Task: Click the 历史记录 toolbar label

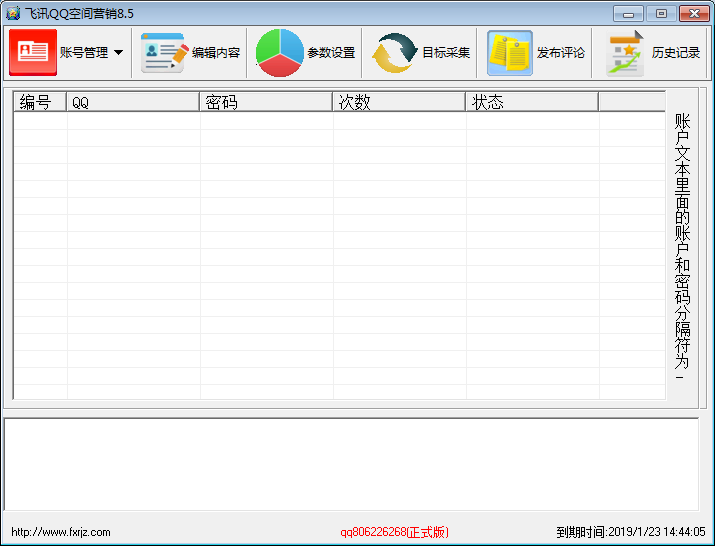Action: tap(676, 52)
